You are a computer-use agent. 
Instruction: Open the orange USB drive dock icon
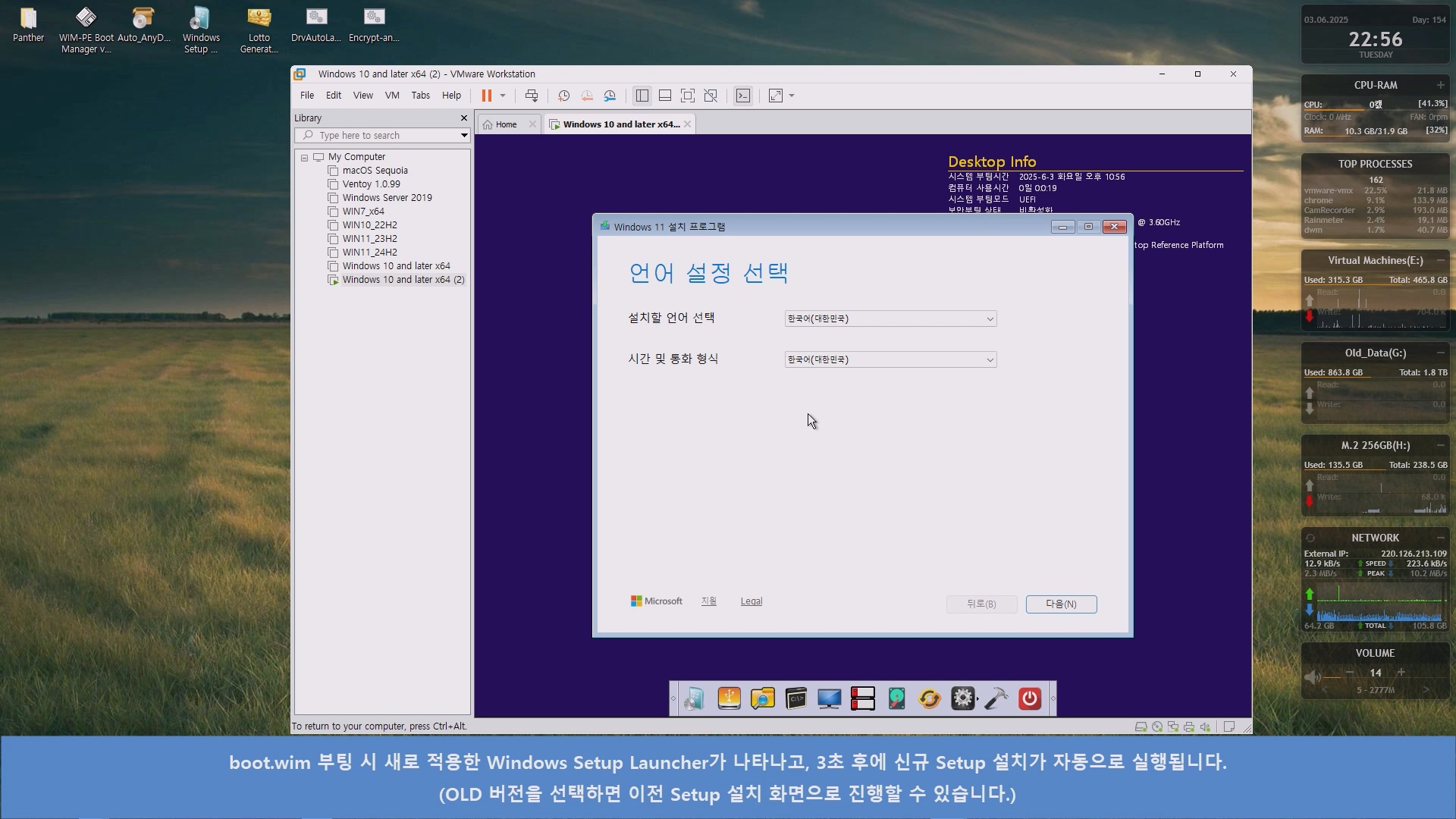click(x=729, y=698)
